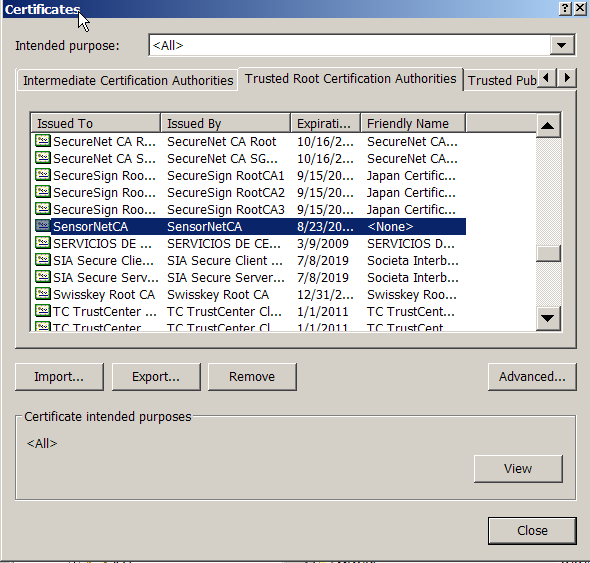Sort by Issued By column header

225,123
